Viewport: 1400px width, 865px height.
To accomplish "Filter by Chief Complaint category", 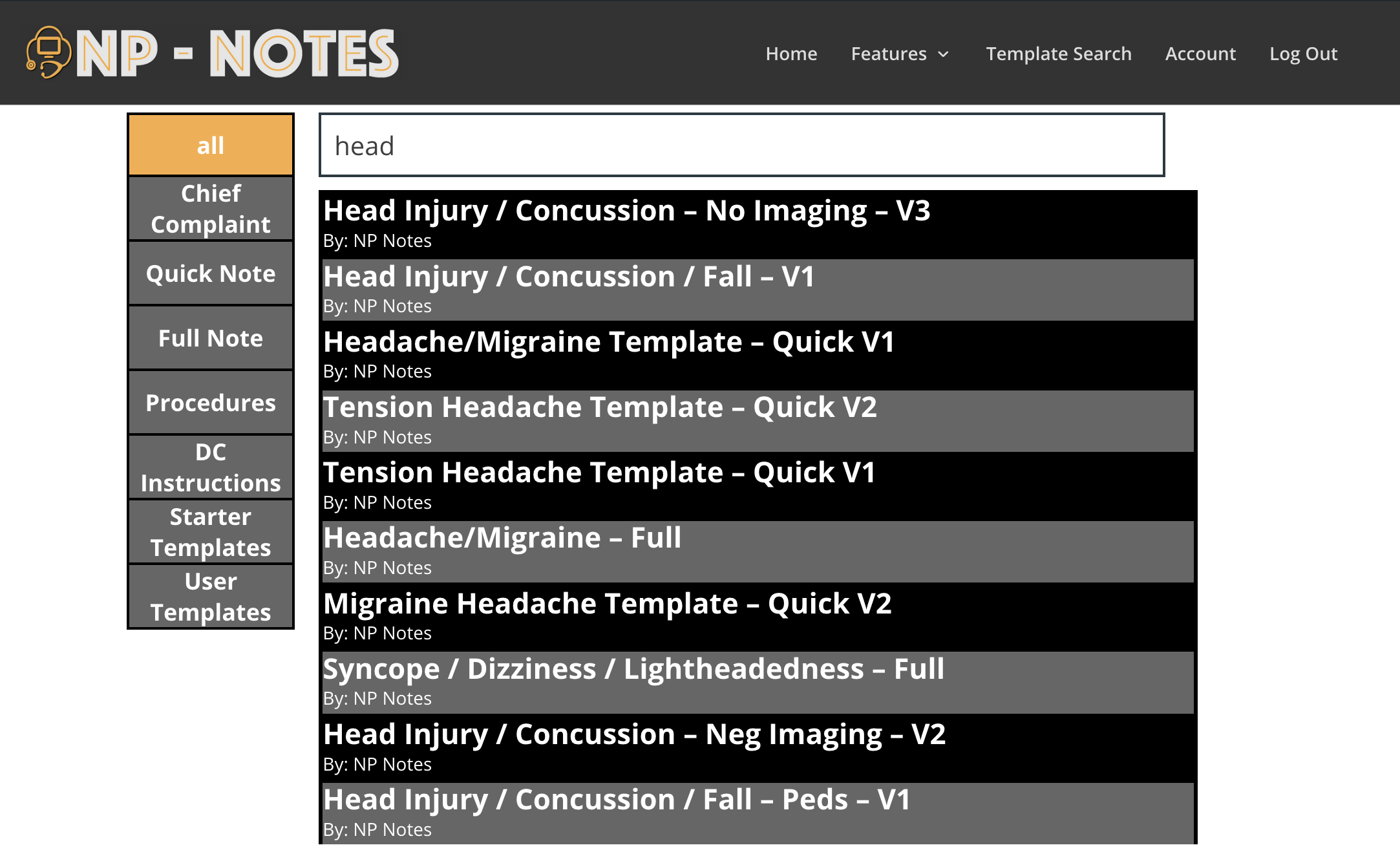I will [x=211, y=208].
